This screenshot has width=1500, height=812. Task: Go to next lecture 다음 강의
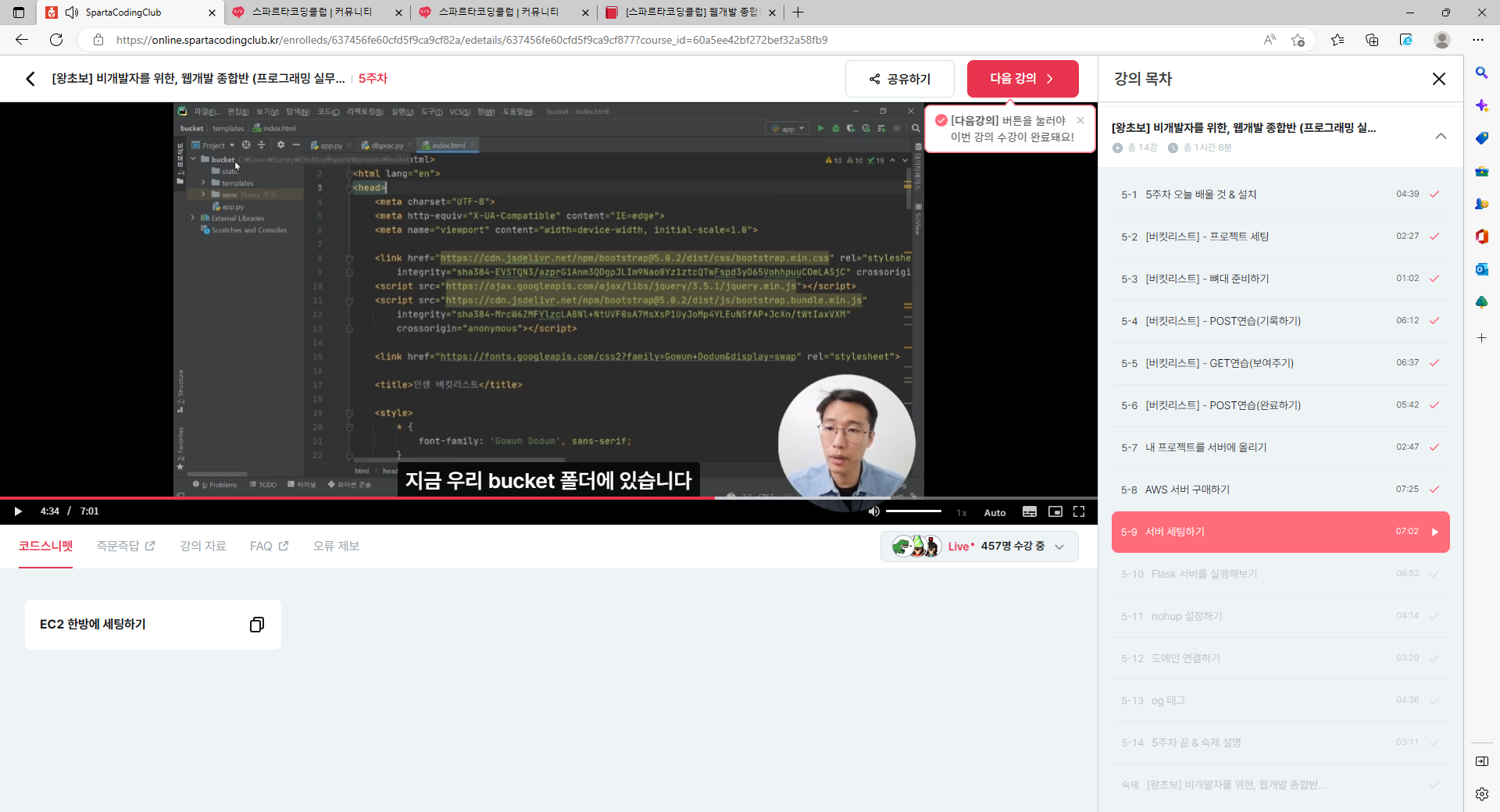1023,79
